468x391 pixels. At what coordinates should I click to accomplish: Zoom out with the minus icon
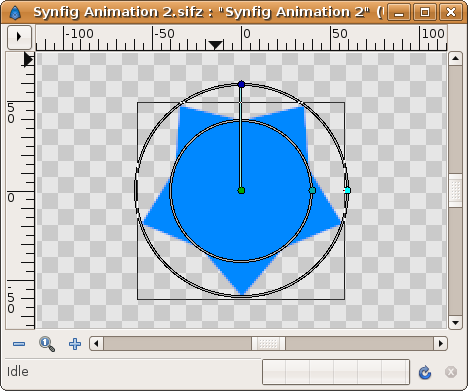[19, 344]
